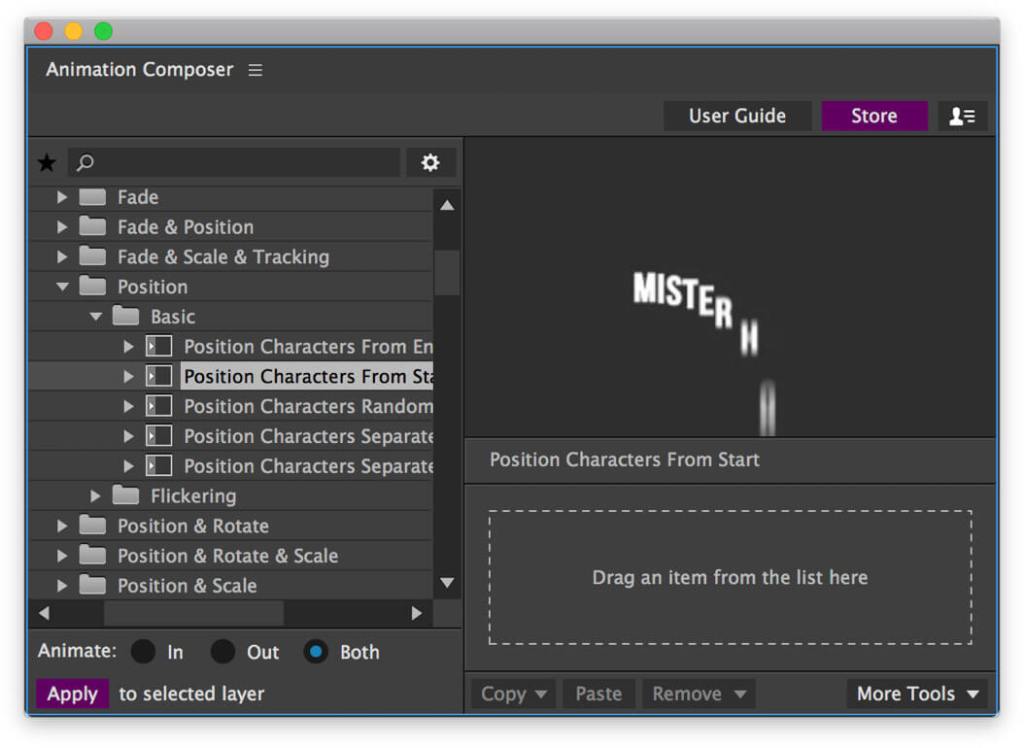The height and width of the screenshot is (748, 1024).
Task: Click the Fade & Scale & Tracking folder icon
Action: pyautogui.click(x=92, y=257)
